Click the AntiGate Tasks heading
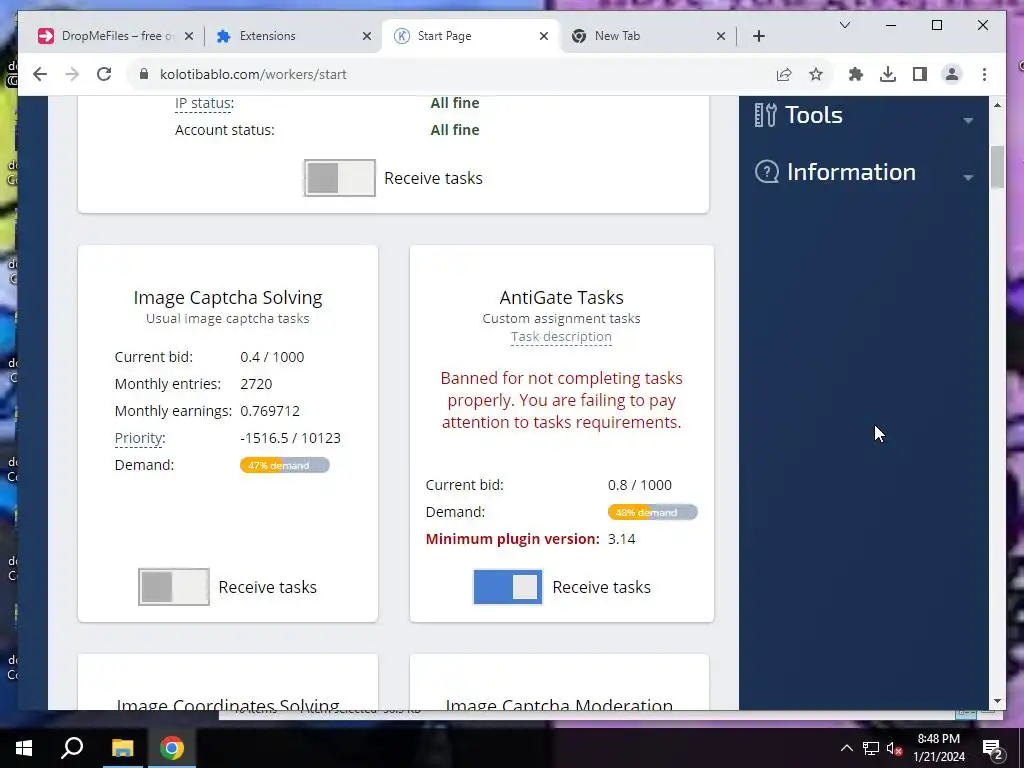This screenshot has width=1024, height=768. [562, 298]
